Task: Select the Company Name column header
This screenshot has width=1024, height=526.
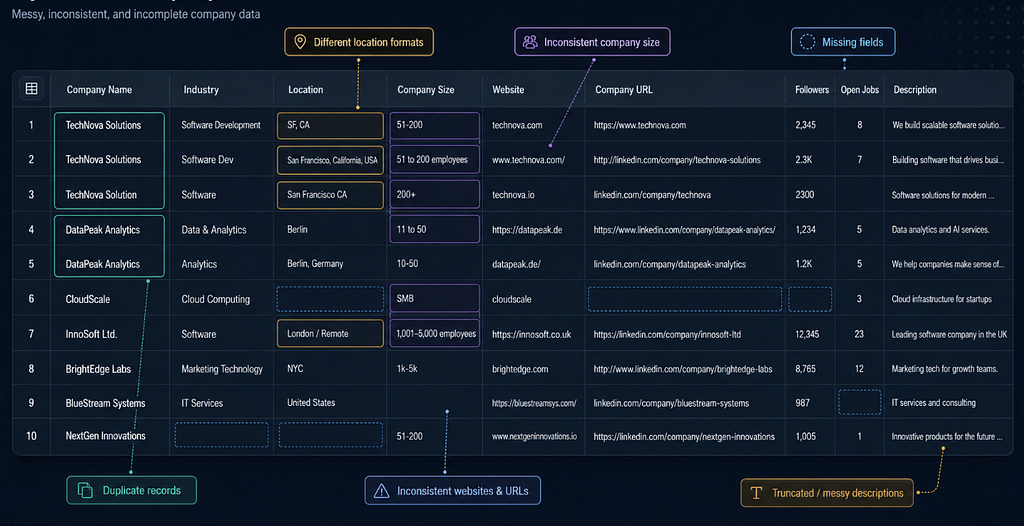Action: [99, 90]
